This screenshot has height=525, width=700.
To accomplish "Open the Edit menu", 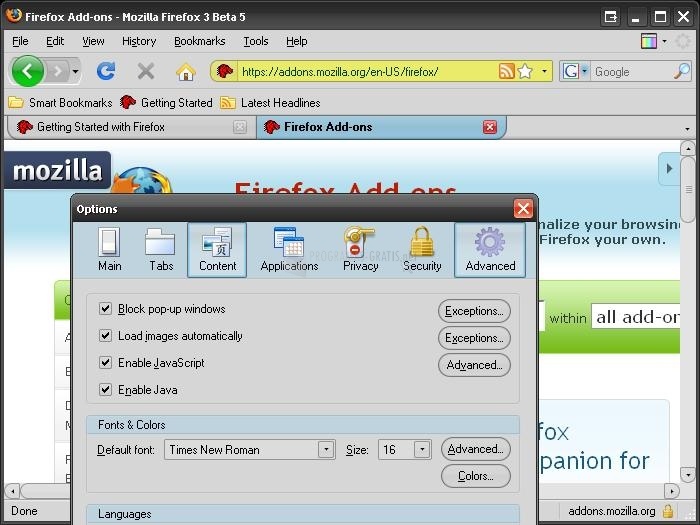I will tap(55, 41).
